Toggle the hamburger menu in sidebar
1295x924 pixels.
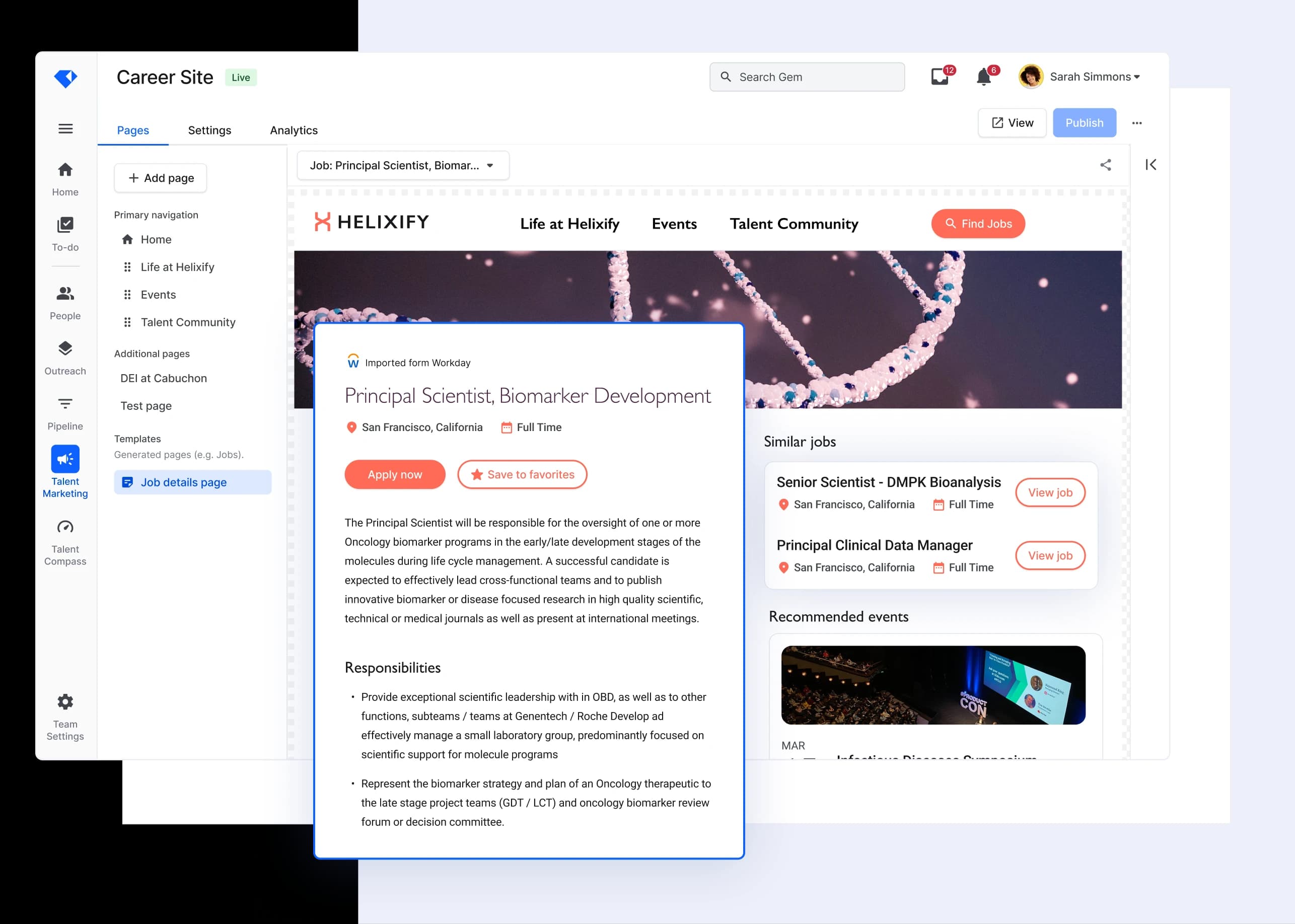tap(65, 128)
